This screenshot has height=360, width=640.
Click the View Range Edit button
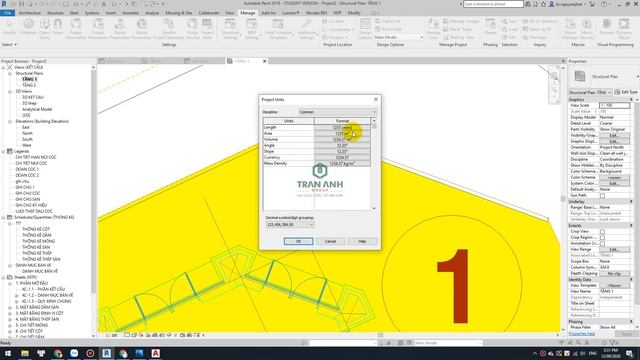click(x=614, y=249)
